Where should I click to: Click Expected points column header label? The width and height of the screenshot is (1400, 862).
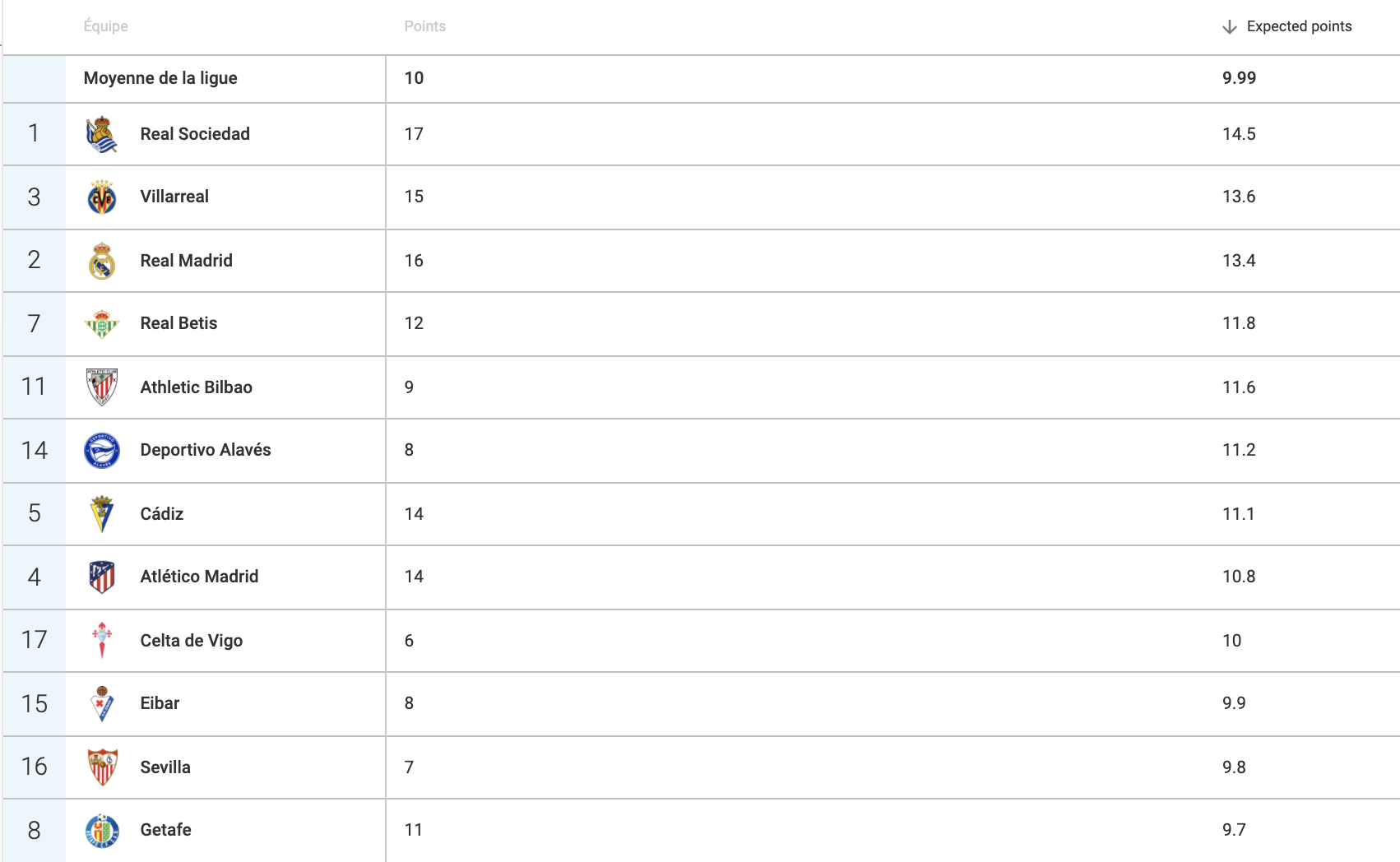pos(1299,26)
